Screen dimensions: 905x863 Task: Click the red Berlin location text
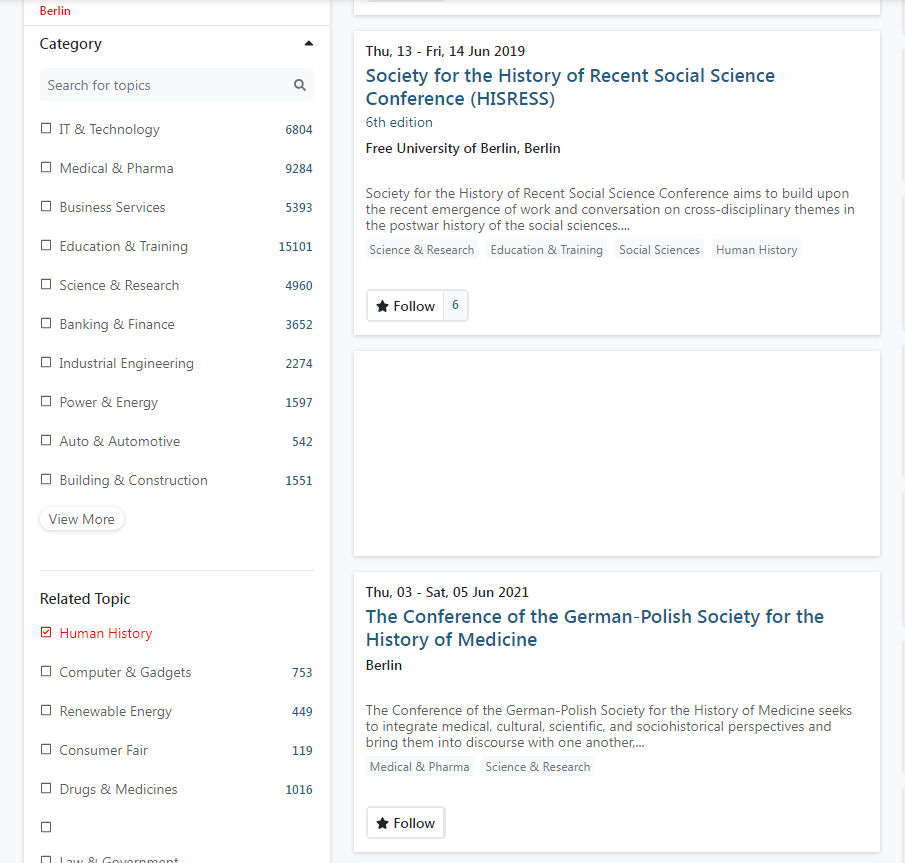(x=55, y=11)
